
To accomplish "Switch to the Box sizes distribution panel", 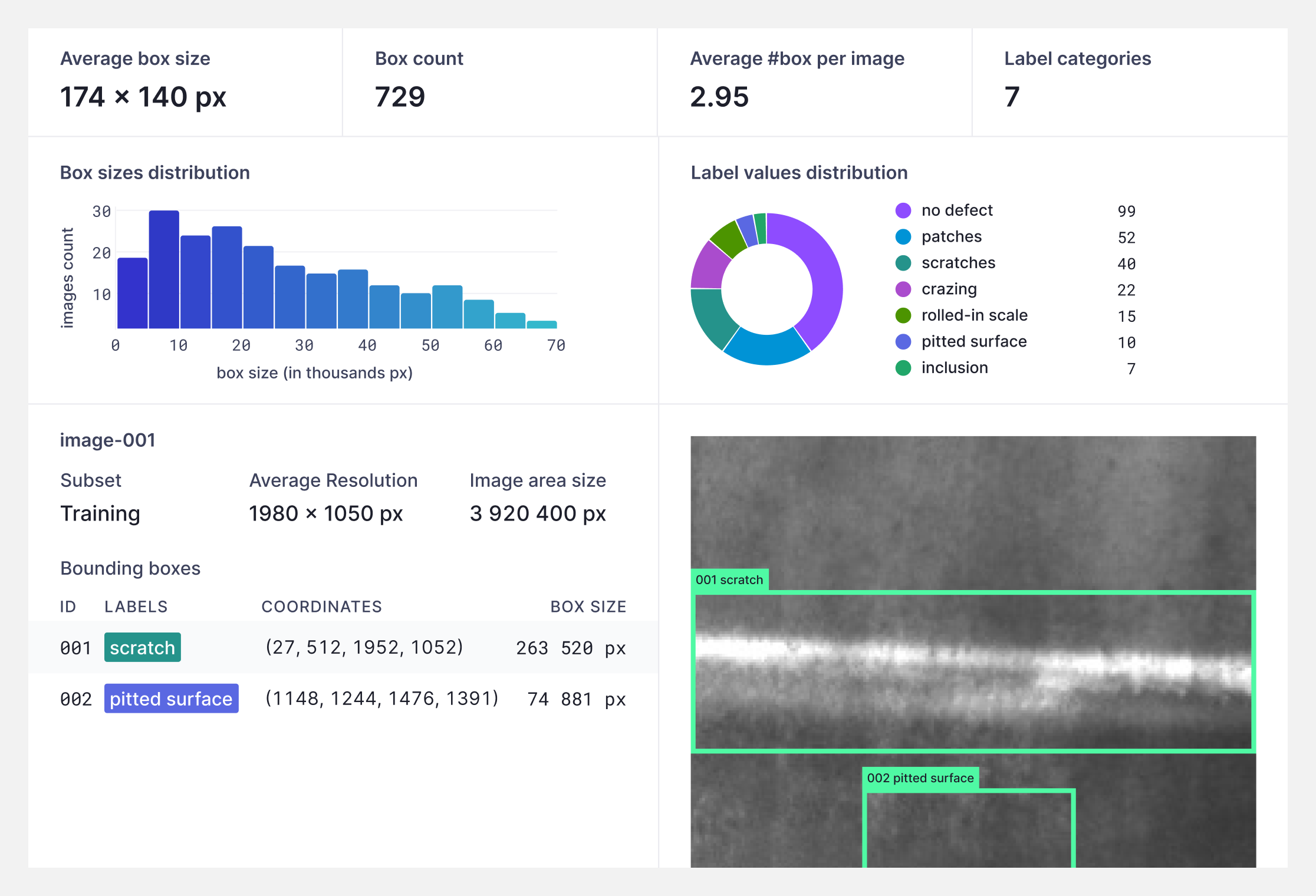I will point(154,172).
